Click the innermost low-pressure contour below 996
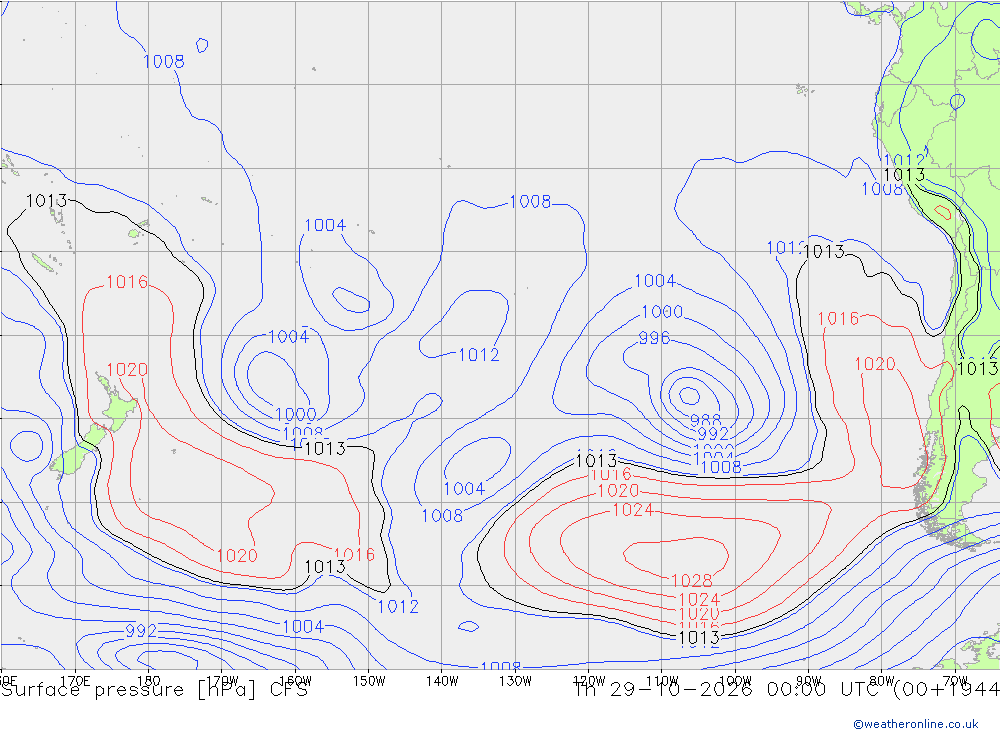1000x733 pixels. point(689,396)
